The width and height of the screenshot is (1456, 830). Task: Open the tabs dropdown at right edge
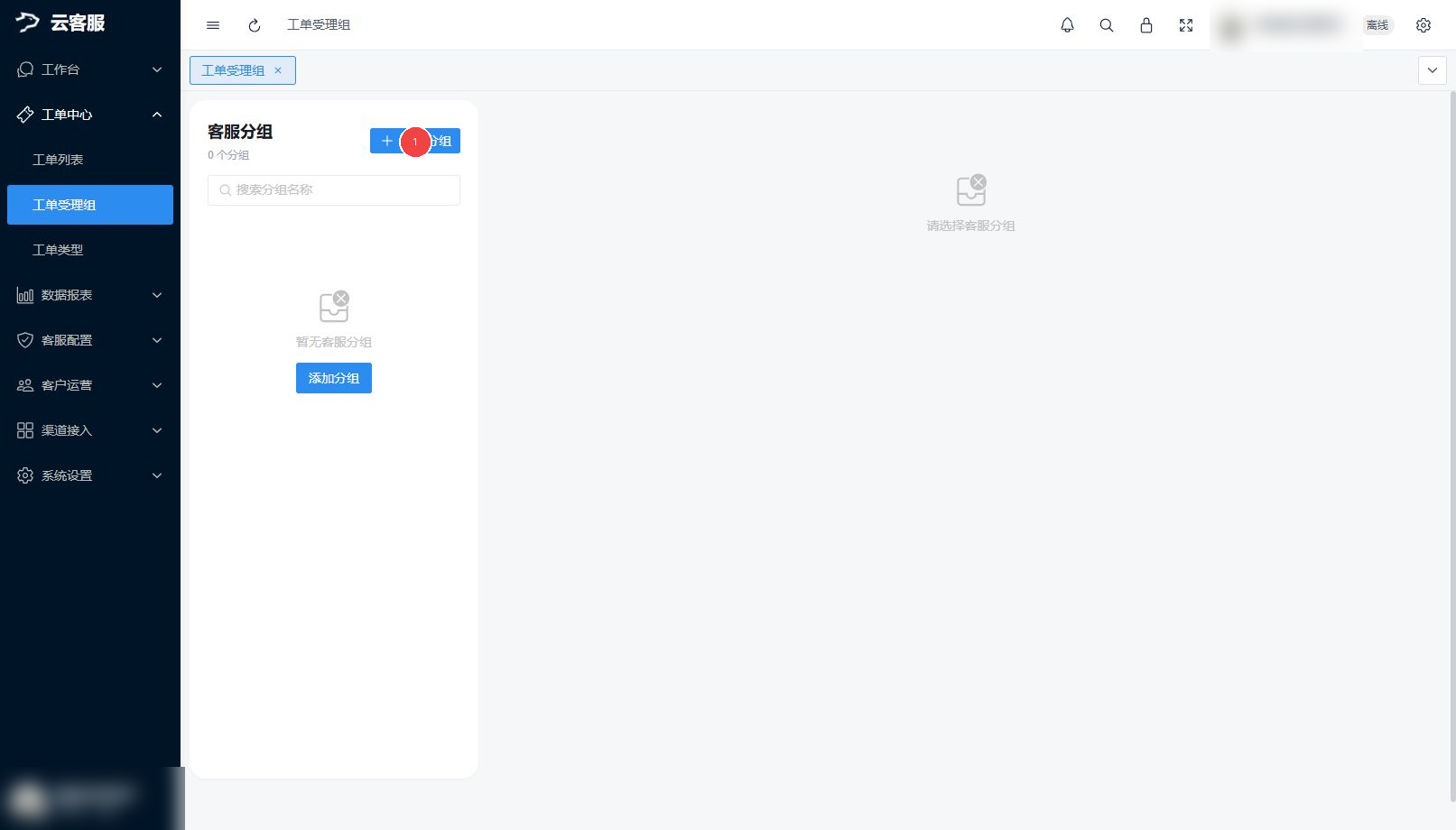pyautogui.click(x=1433, y=70)
